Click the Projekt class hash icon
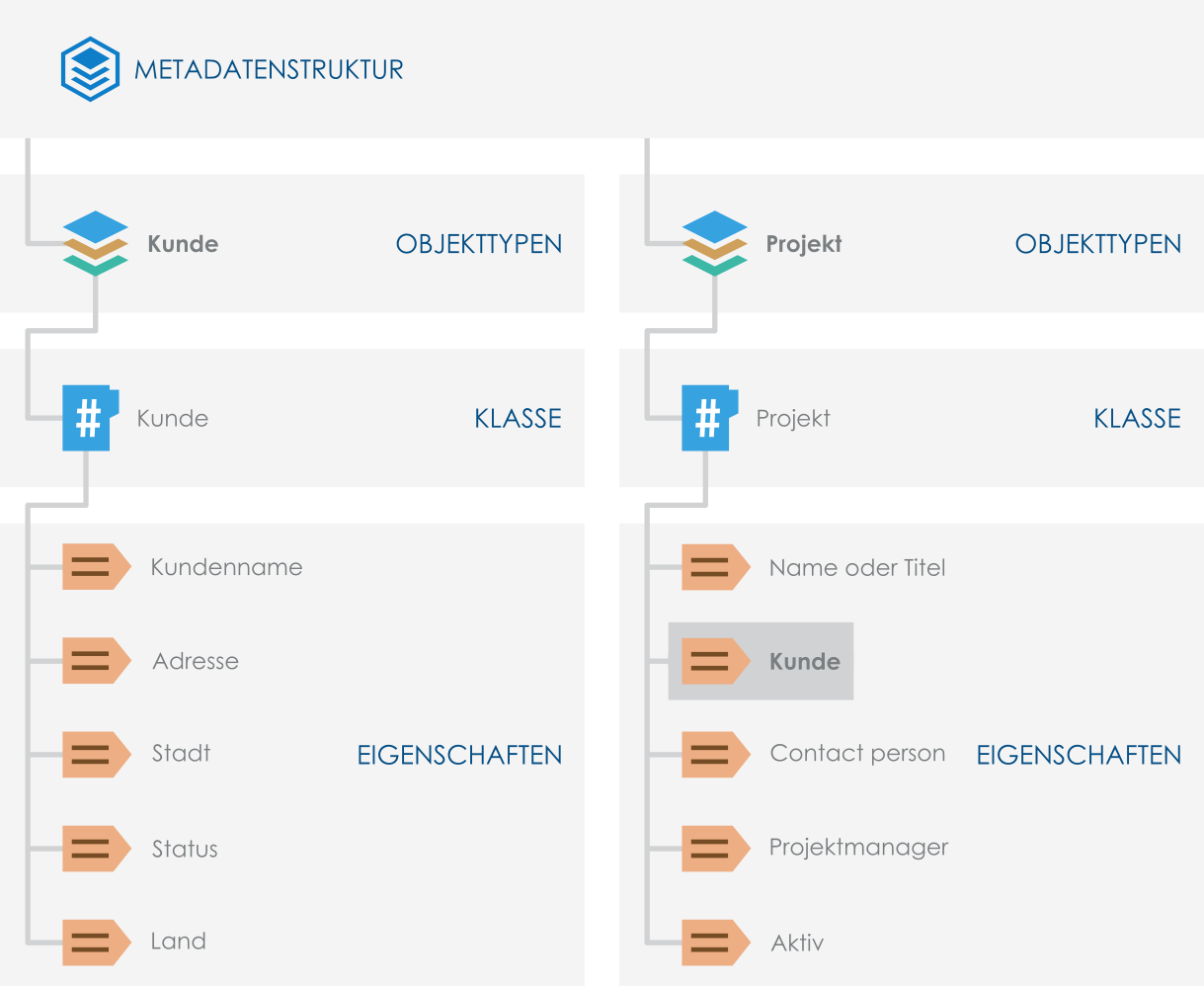 (708, 418)
